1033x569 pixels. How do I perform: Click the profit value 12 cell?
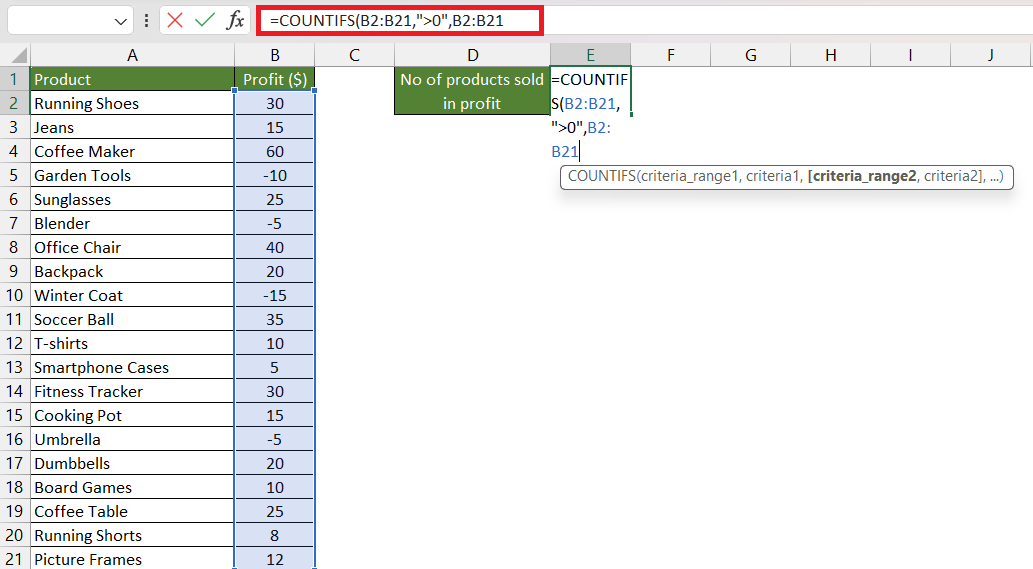(x=275, y=559)
